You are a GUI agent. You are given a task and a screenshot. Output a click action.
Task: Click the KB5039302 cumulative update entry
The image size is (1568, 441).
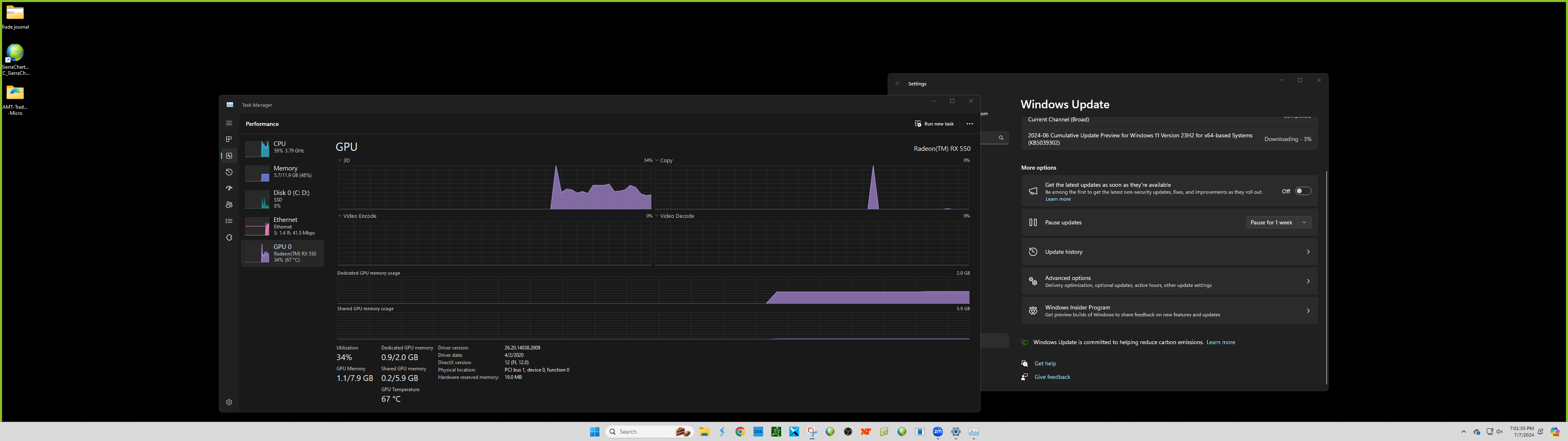coord(1169,139)
